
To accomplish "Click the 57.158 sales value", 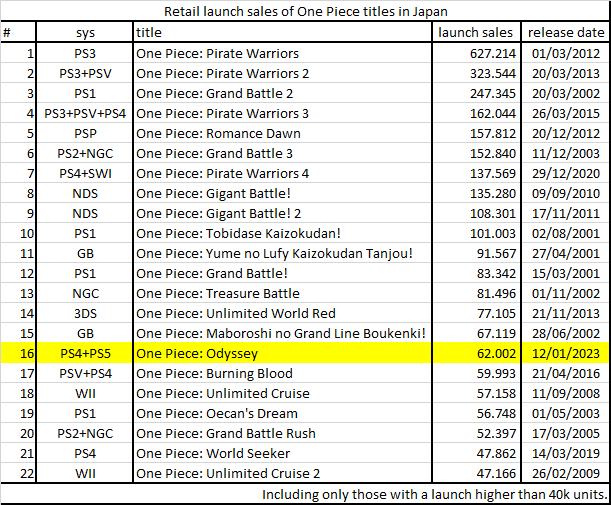I will pos(496,394).
